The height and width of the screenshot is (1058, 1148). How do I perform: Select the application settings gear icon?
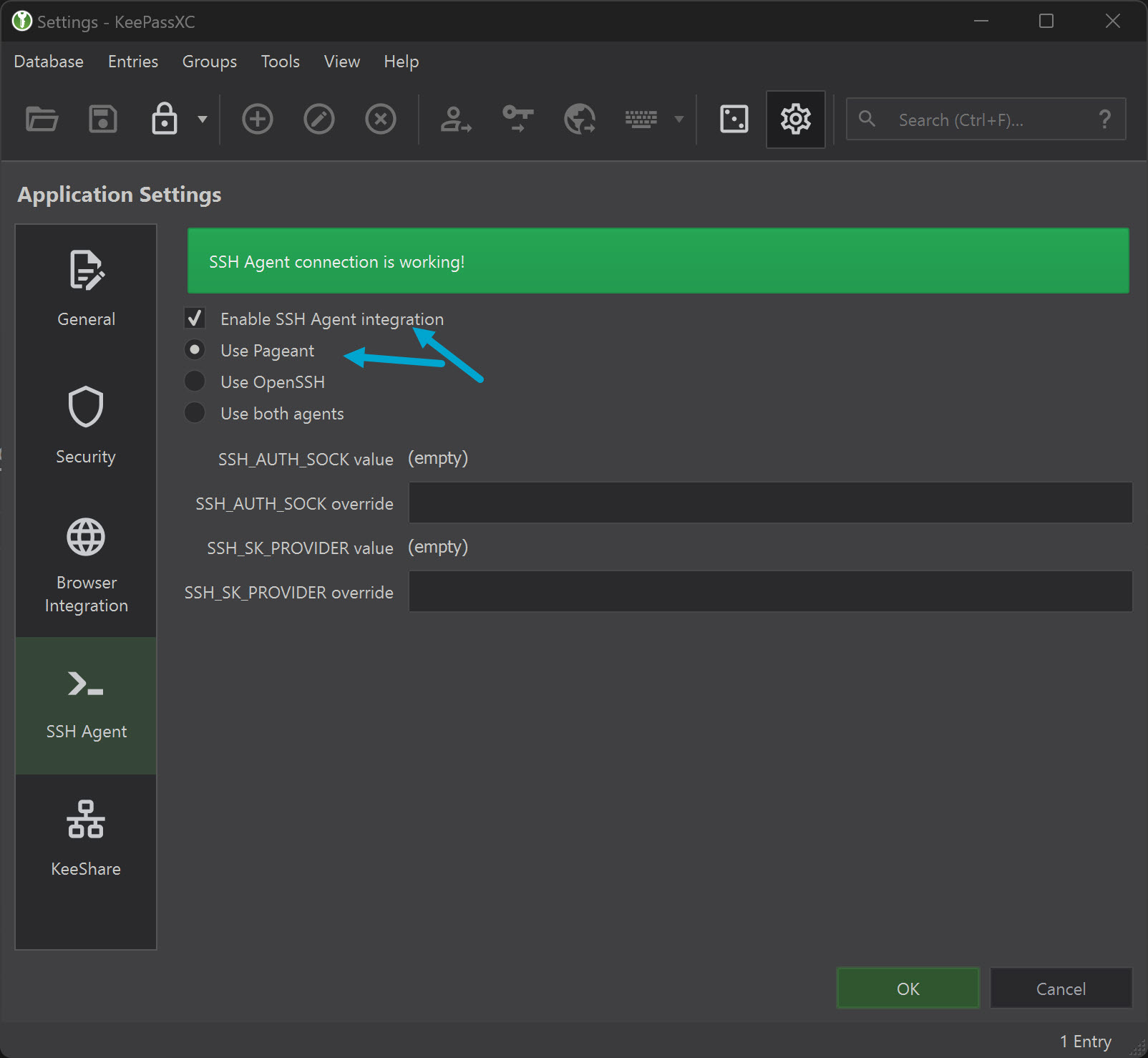795,119
